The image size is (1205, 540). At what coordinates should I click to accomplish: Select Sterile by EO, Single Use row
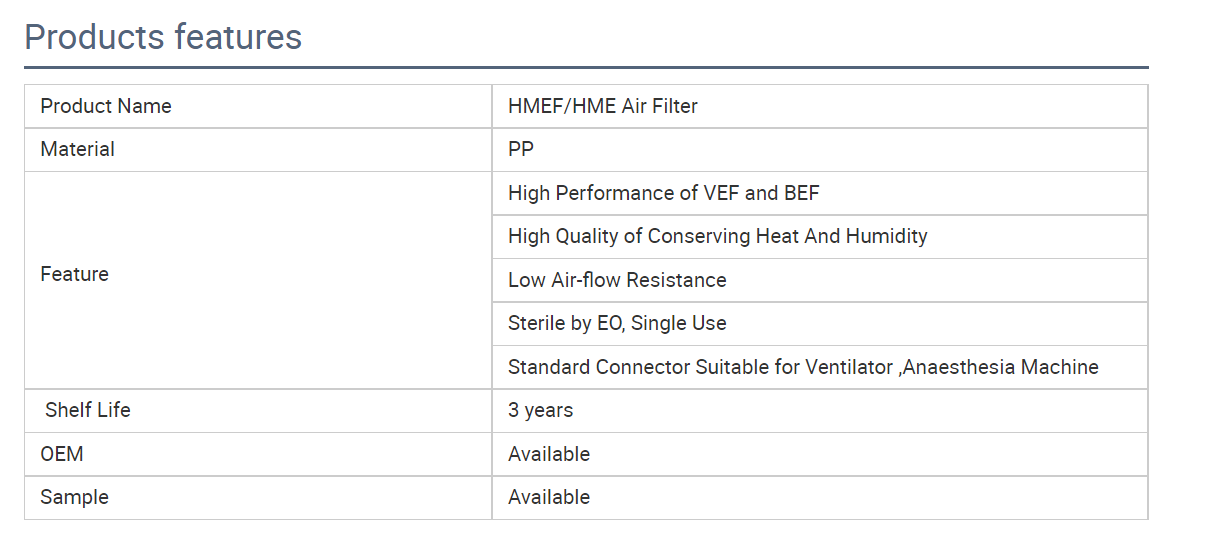pos(820,323)
